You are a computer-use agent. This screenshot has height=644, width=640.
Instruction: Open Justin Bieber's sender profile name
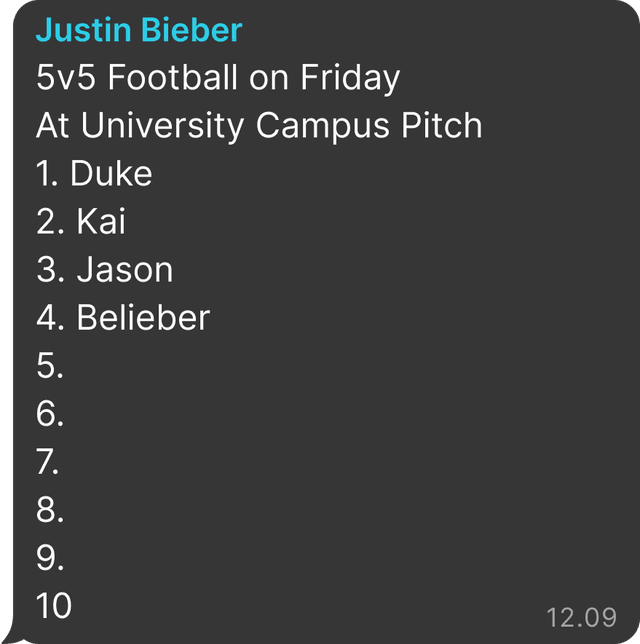(x=139, y=30)
